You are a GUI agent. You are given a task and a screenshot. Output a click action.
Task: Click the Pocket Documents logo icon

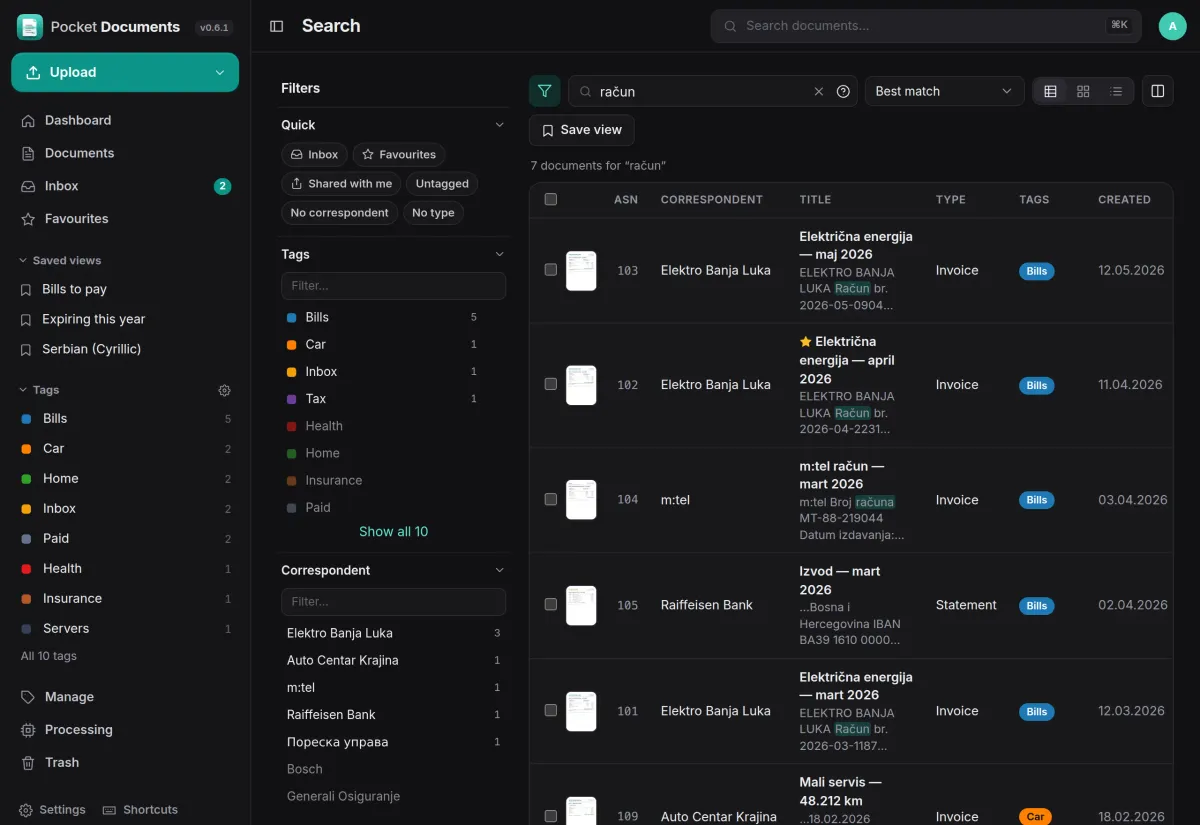(29, 27)
